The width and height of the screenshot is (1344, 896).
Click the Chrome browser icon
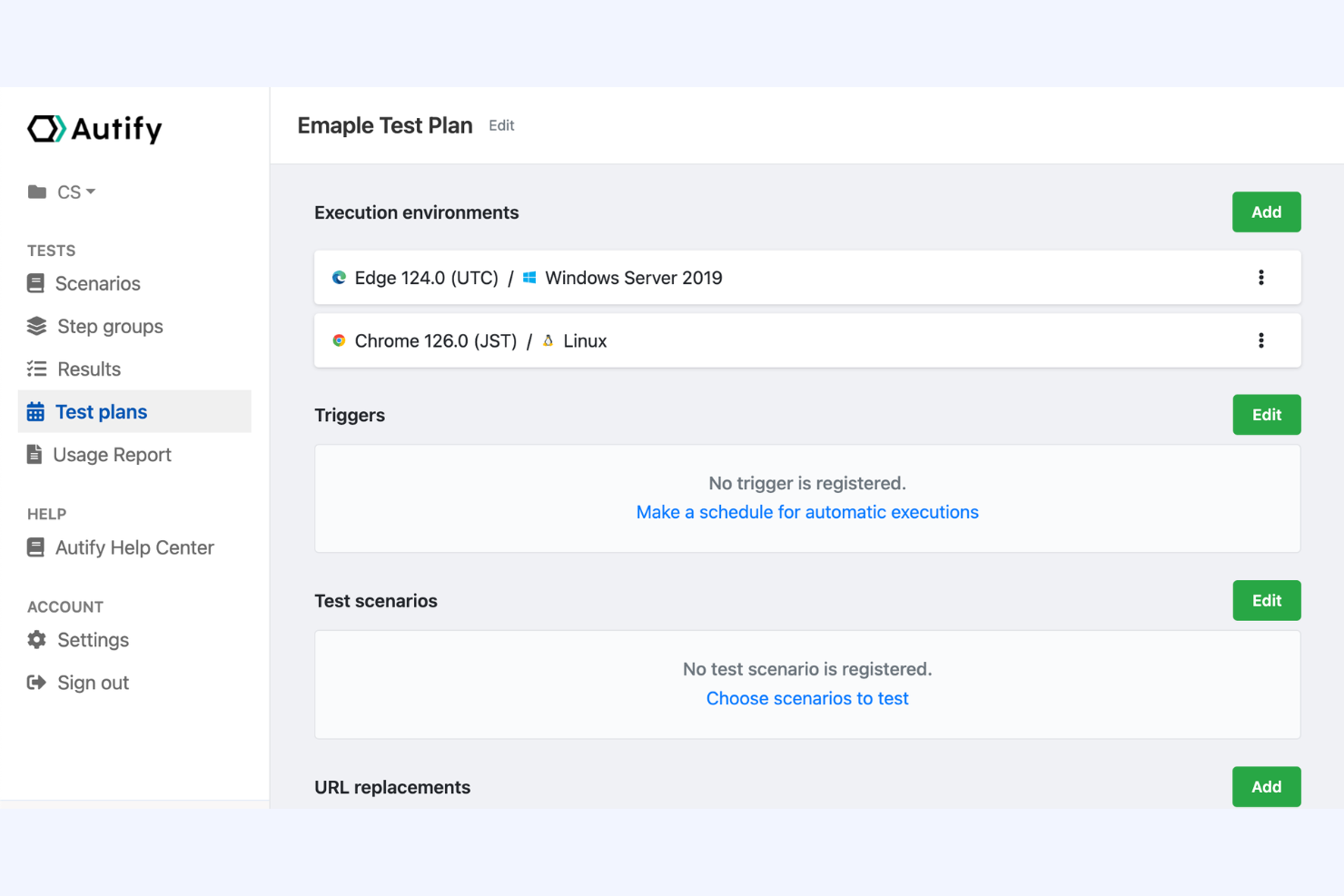[x=339, y=340]
